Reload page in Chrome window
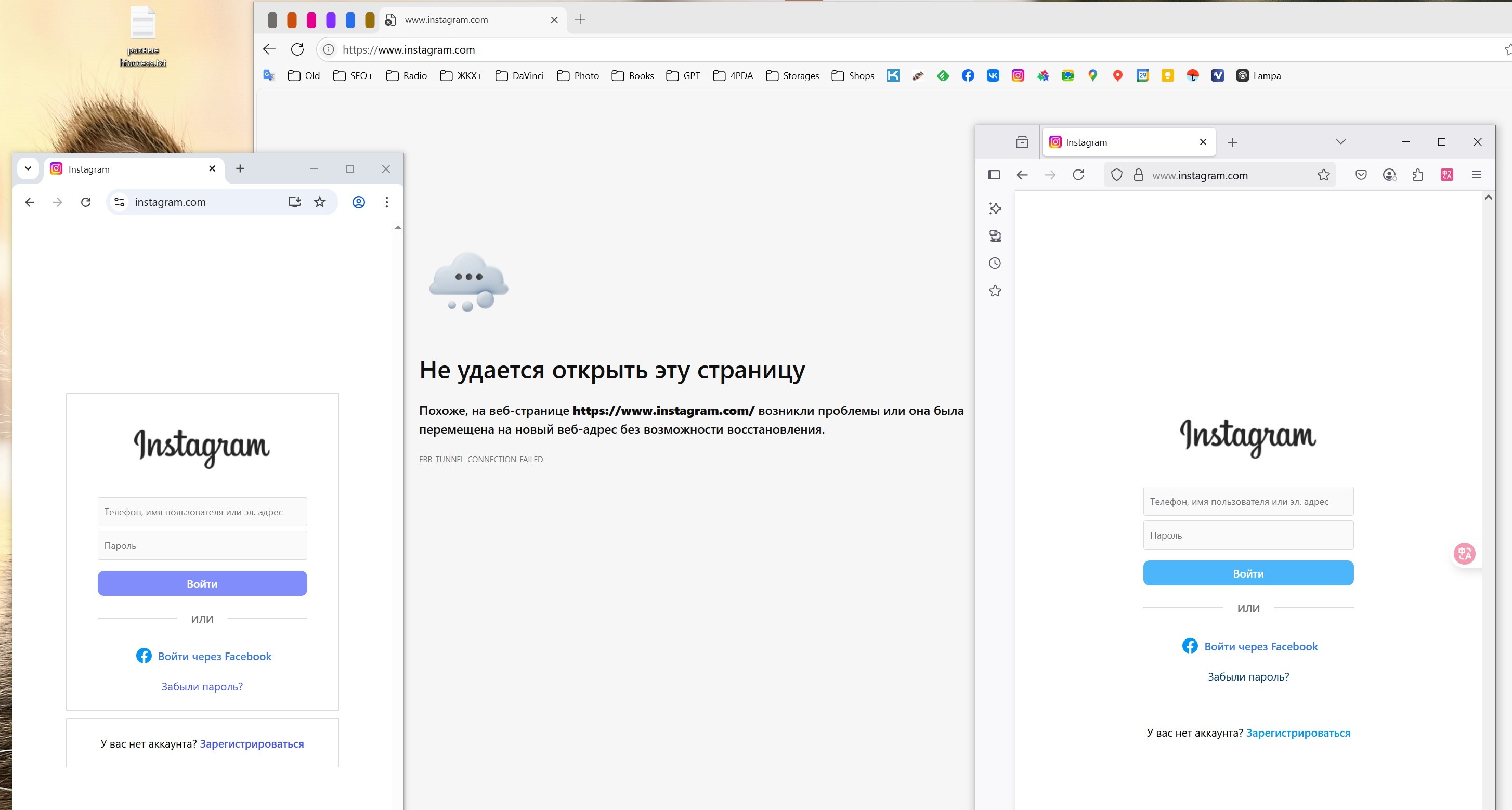The height and width of the screenshot is (810, 1512). [86, 202]
